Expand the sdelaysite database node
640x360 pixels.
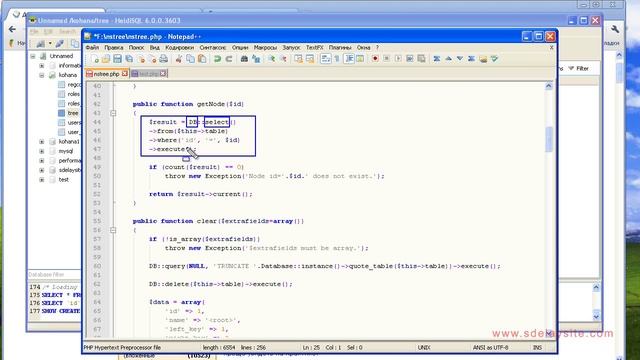click(42, 170)
